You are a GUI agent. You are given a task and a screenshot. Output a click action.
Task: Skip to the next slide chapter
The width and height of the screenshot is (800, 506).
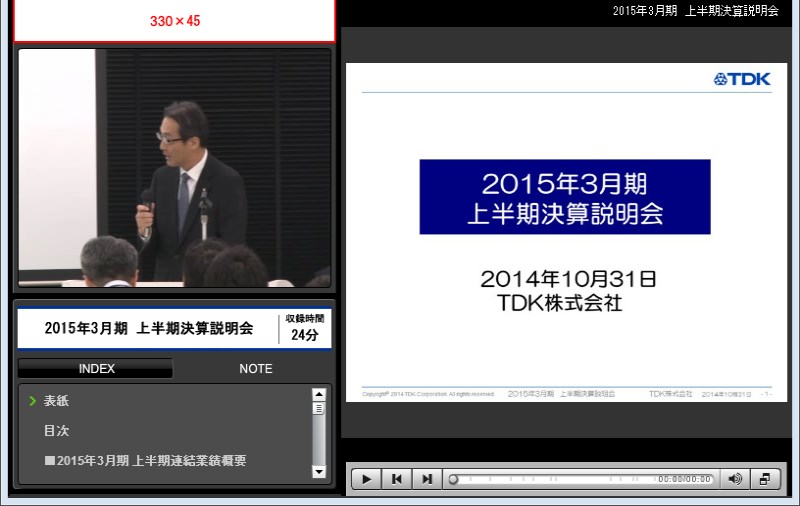[427, 479]
